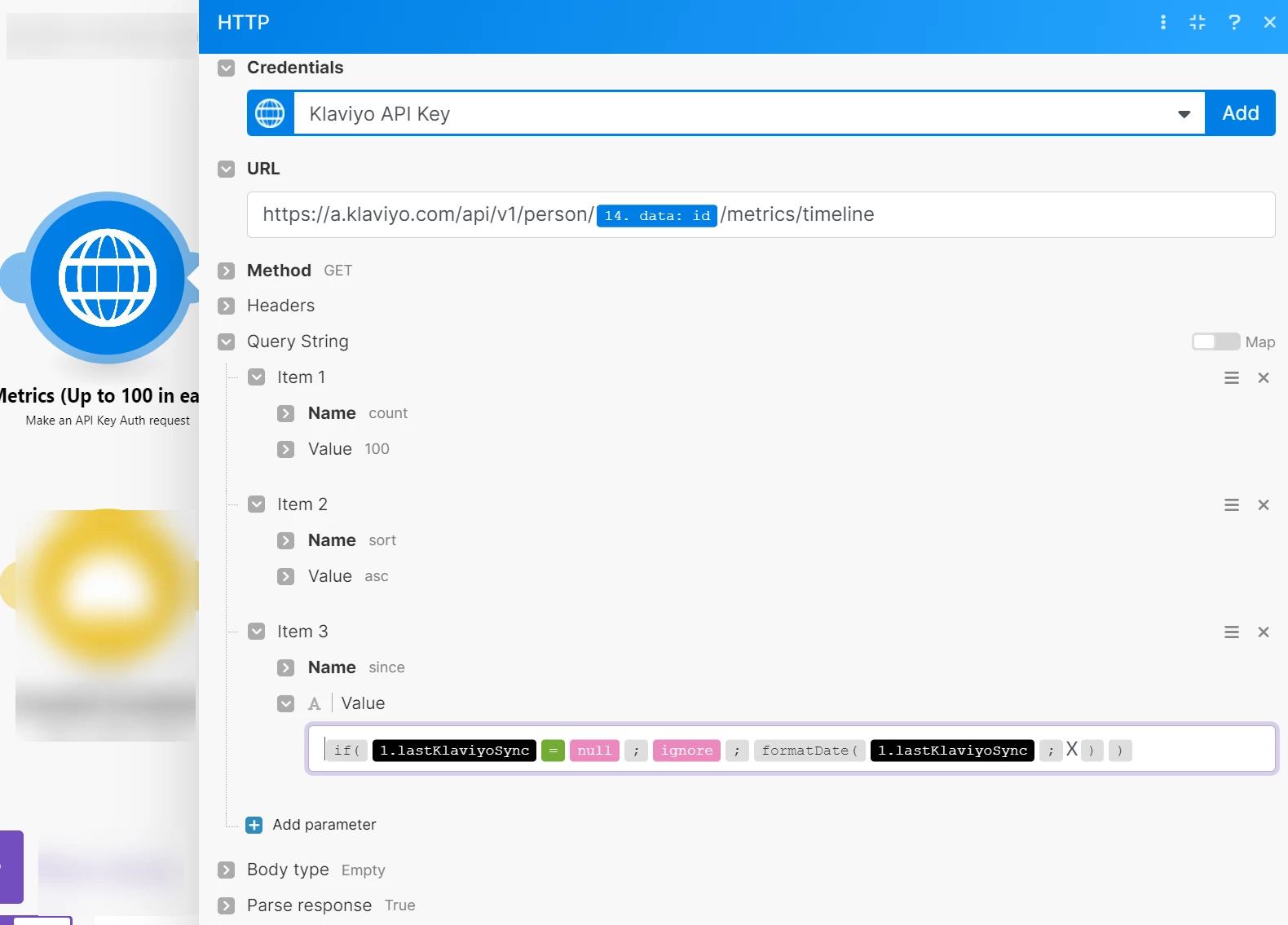Collapse the URL section
The image size is (1288, 925).
(227, 169)
